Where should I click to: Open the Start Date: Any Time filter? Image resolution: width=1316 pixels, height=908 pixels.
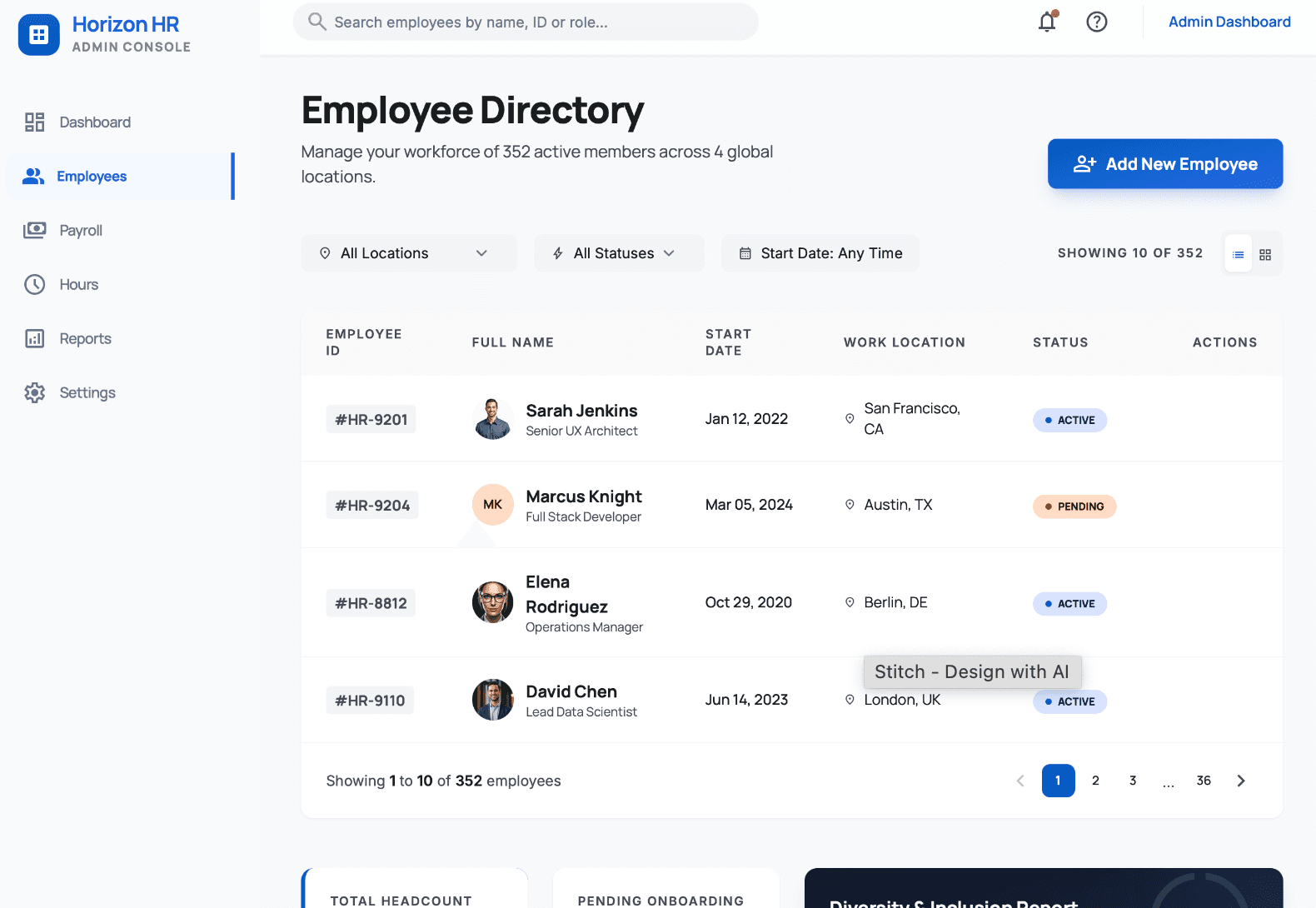click(x=820, y=253)
